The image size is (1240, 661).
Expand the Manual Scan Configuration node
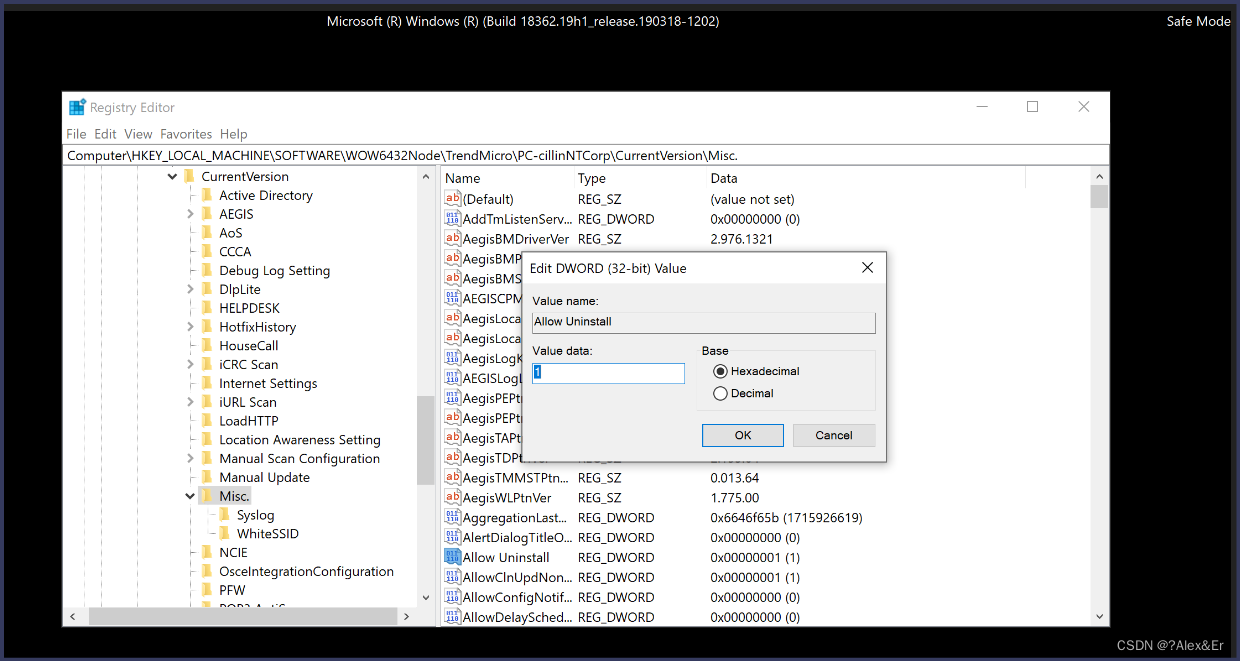191,459
